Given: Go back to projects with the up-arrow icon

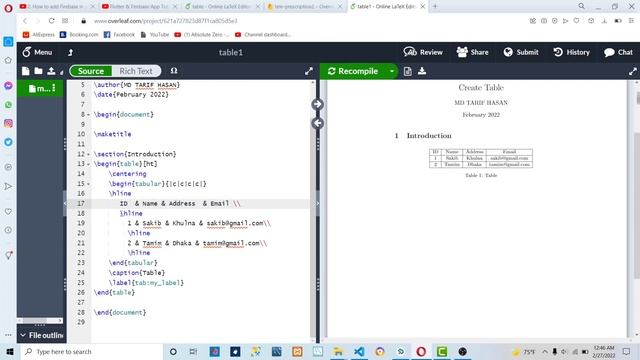Looking at the screenshot, I should click(x=70, y=52).
